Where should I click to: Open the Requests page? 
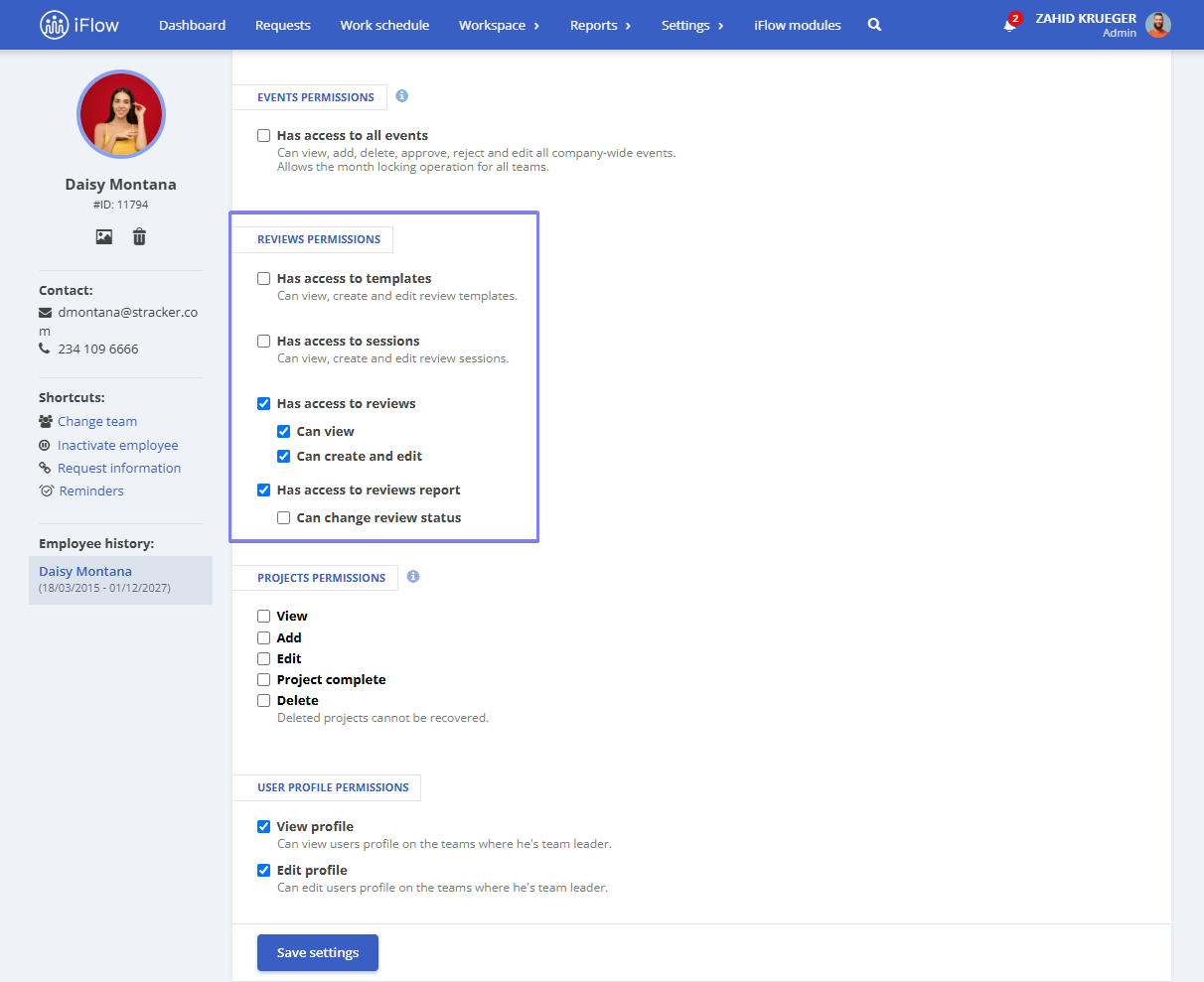pyautogui.click(x=283, y=25)
